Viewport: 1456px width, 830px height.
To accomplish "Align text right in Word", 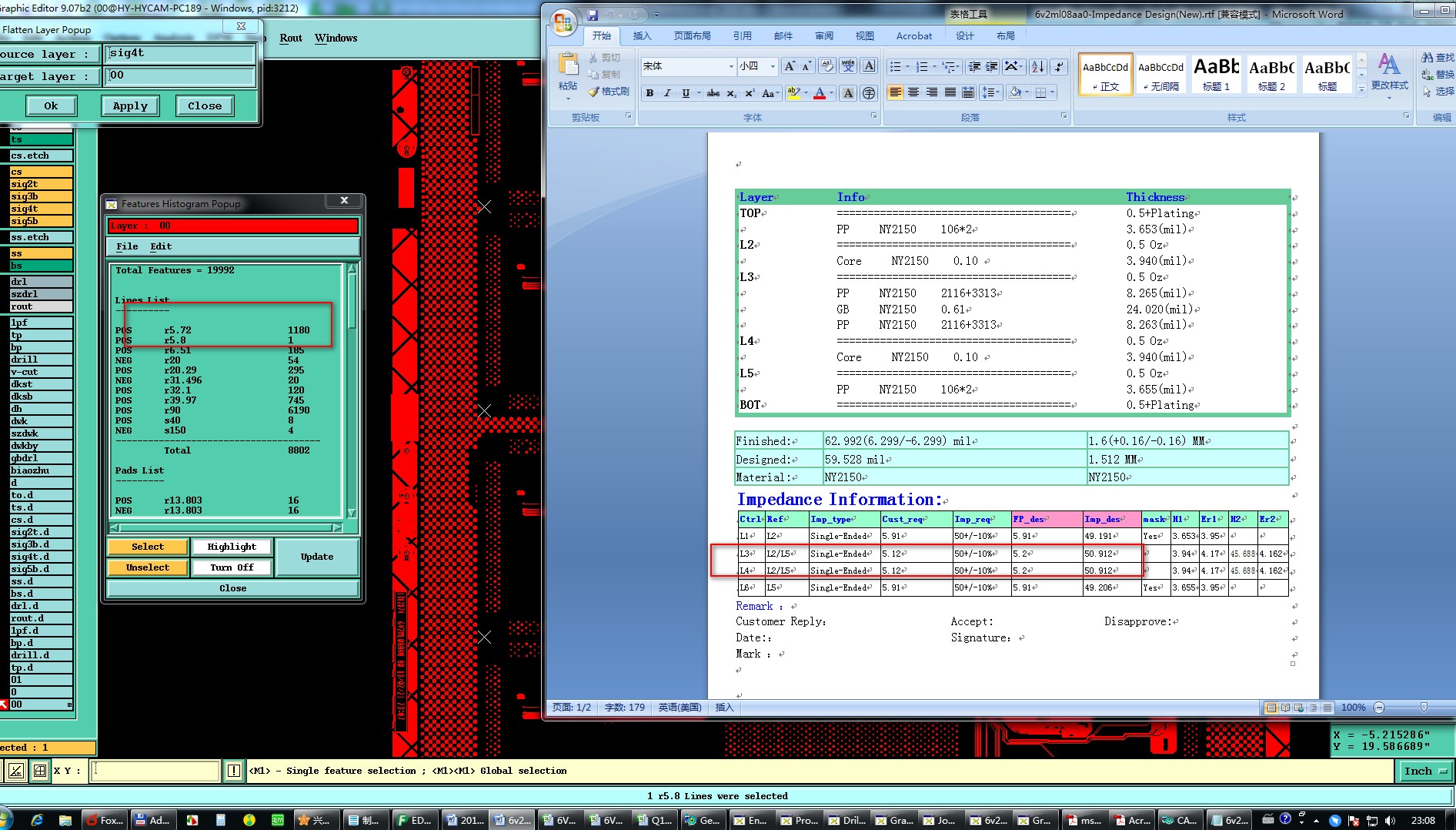I will (x=932, y=93).
